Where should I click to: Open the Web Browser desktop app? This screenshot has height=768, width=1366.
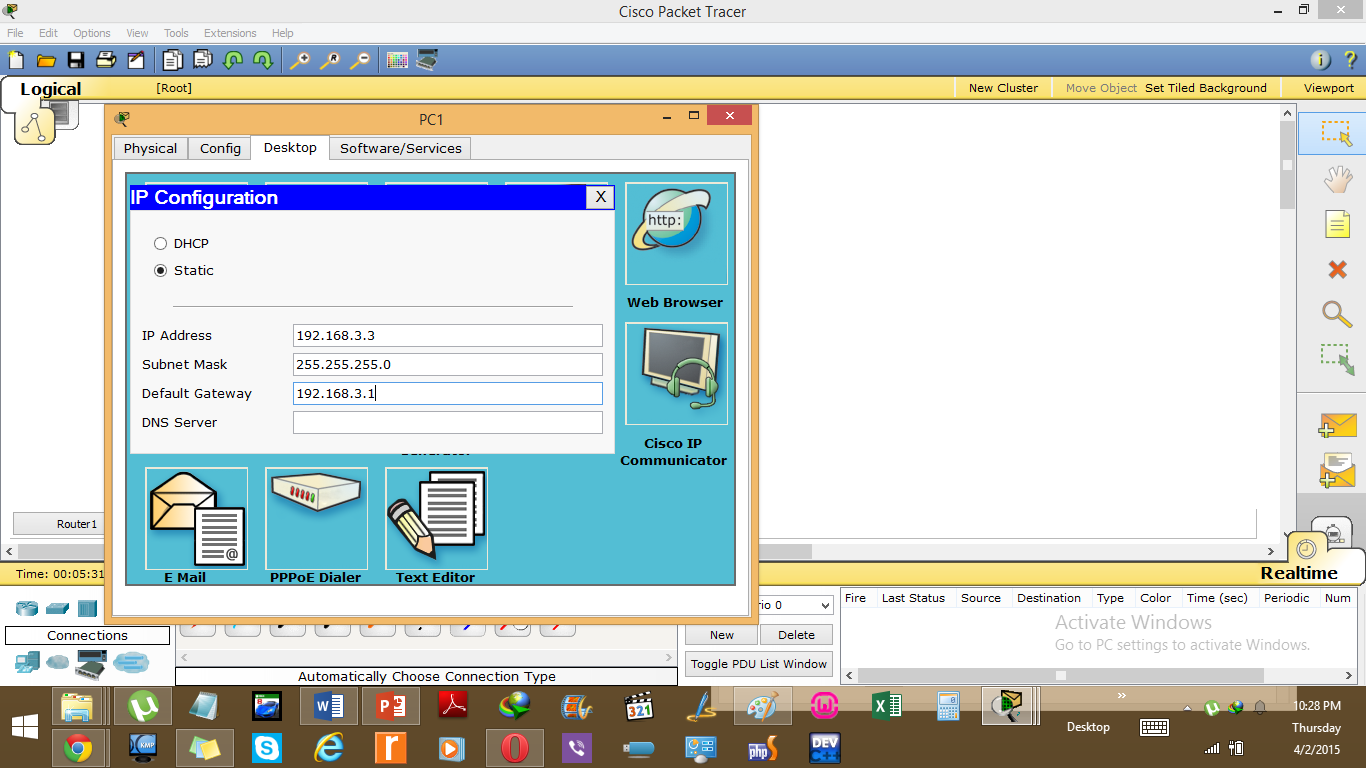[x=676, y=235]
